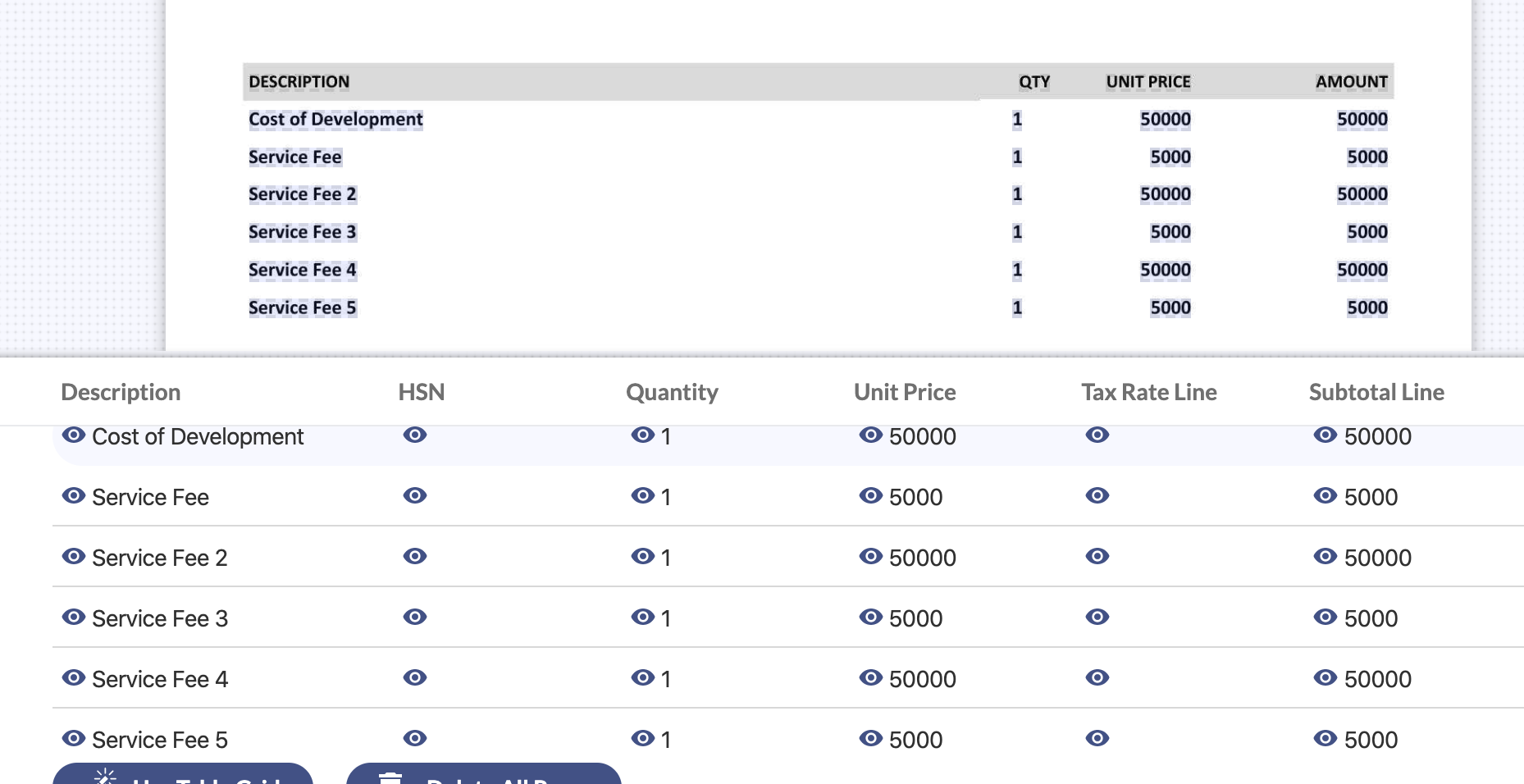
Task: Click the eye icon on Subtotal 5000 of Service Fee 5
Action: (x=1324, y=737)
